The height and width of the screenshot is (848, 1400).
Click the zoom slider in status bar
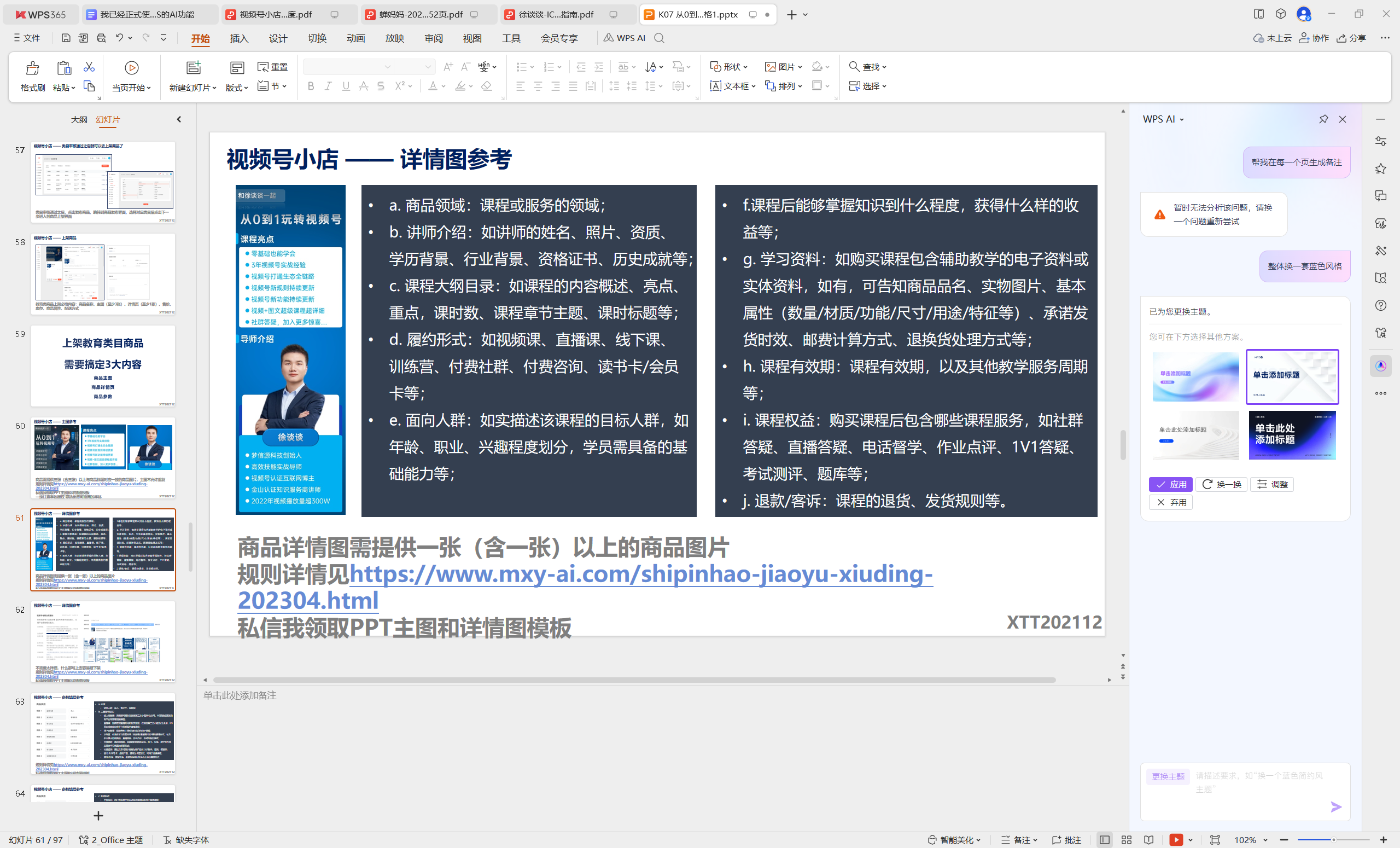click(1333, 839)
